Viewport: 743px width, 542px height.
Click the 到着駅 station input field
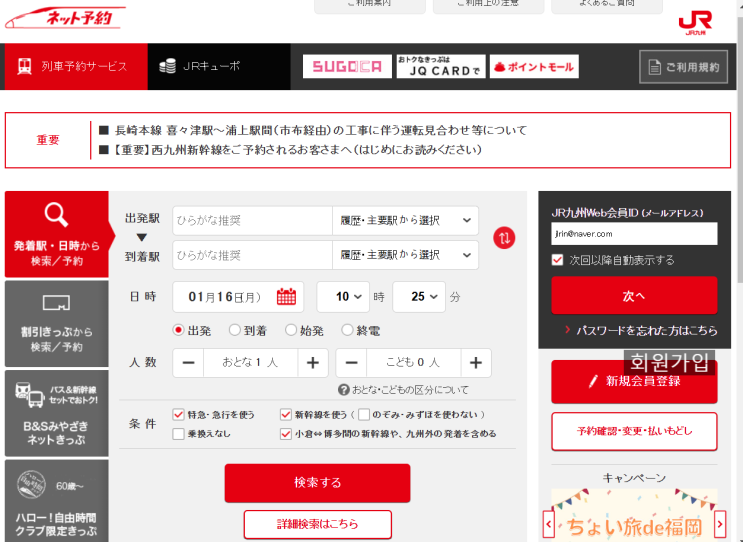[x=253, y=255]
